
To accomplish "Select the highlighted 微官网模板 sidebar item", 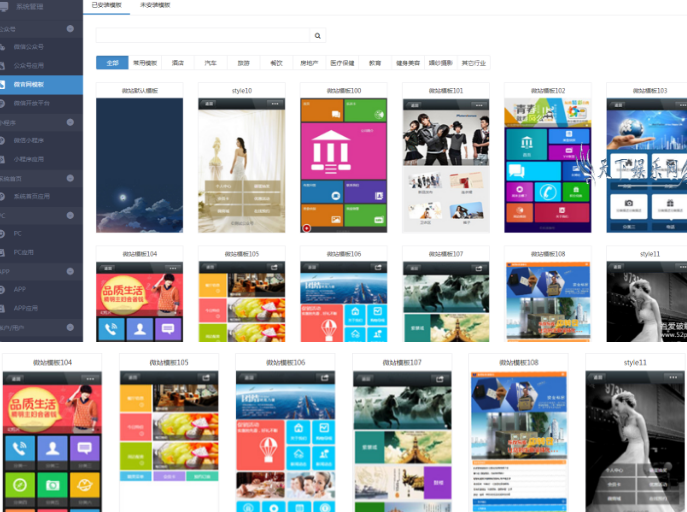I will click(41, 85).
